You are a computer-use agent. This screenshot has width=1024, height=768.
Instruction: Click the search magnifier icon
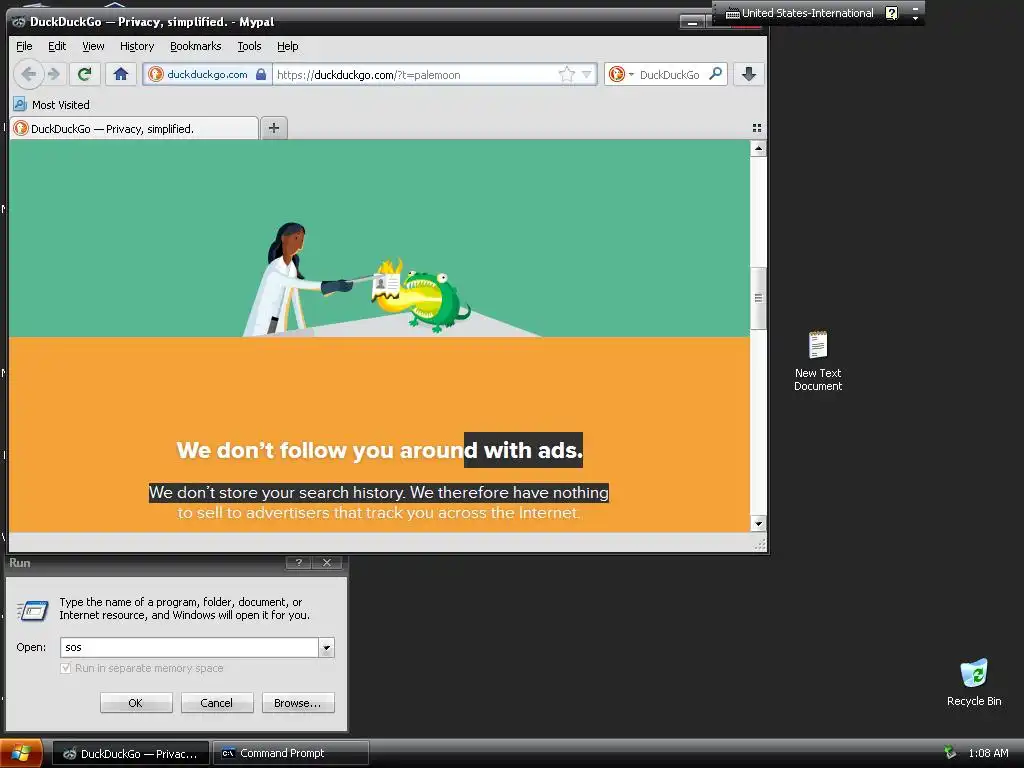tap(716, 74)
